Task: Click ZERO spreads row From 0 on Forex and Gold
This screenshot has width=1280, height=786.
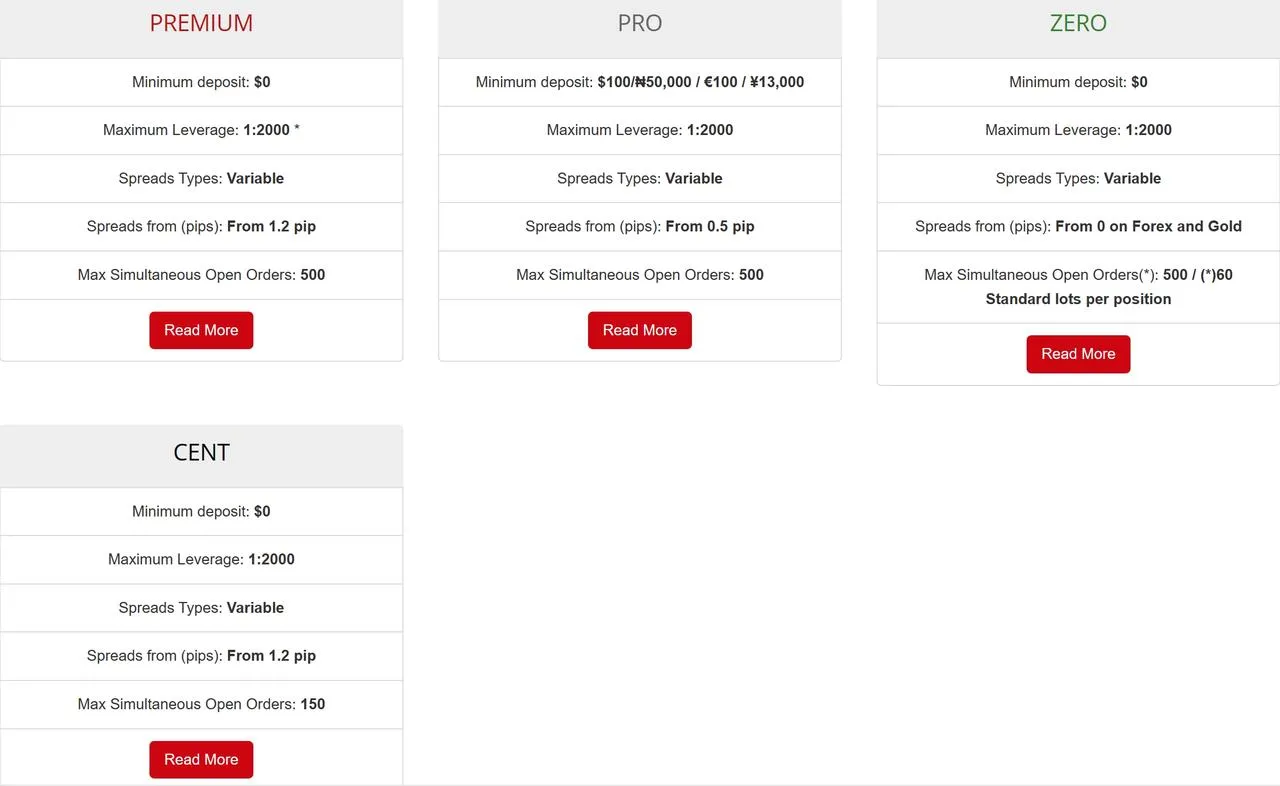Action: pyautogui.click(x=1078, y=226)
